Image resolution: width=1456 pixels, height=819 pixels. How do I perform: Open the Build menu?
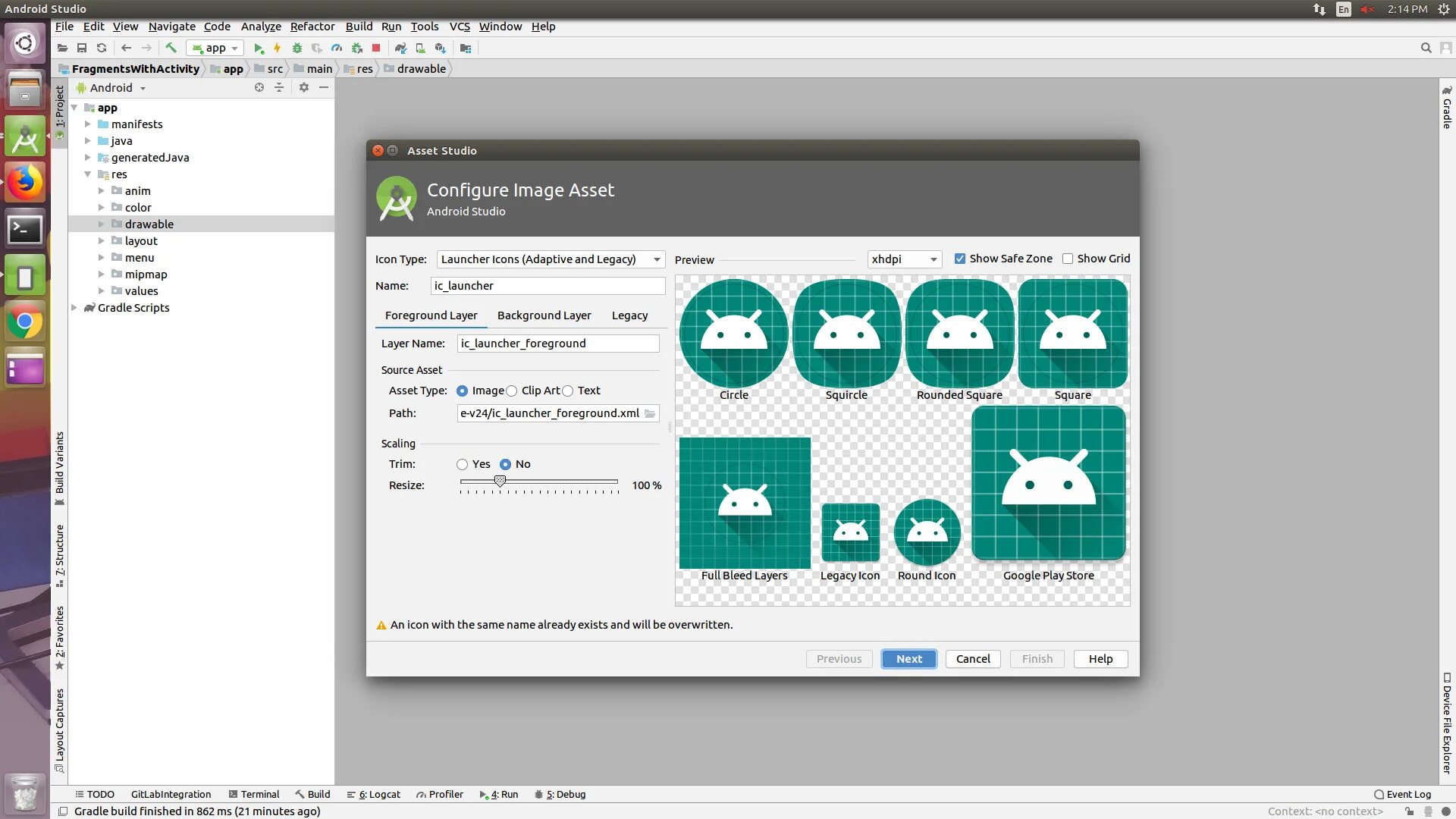[x=359, y=27]
